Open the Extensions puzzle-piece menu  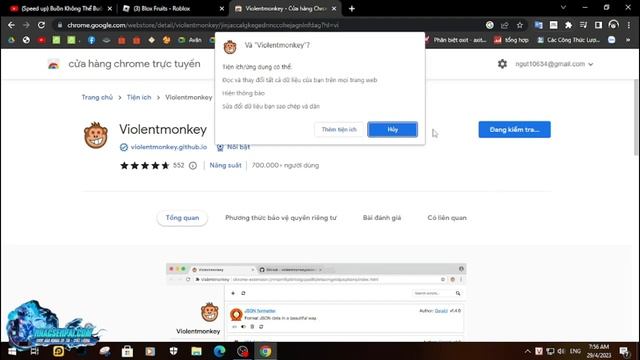pyautogui.click(x=568, y=25)
